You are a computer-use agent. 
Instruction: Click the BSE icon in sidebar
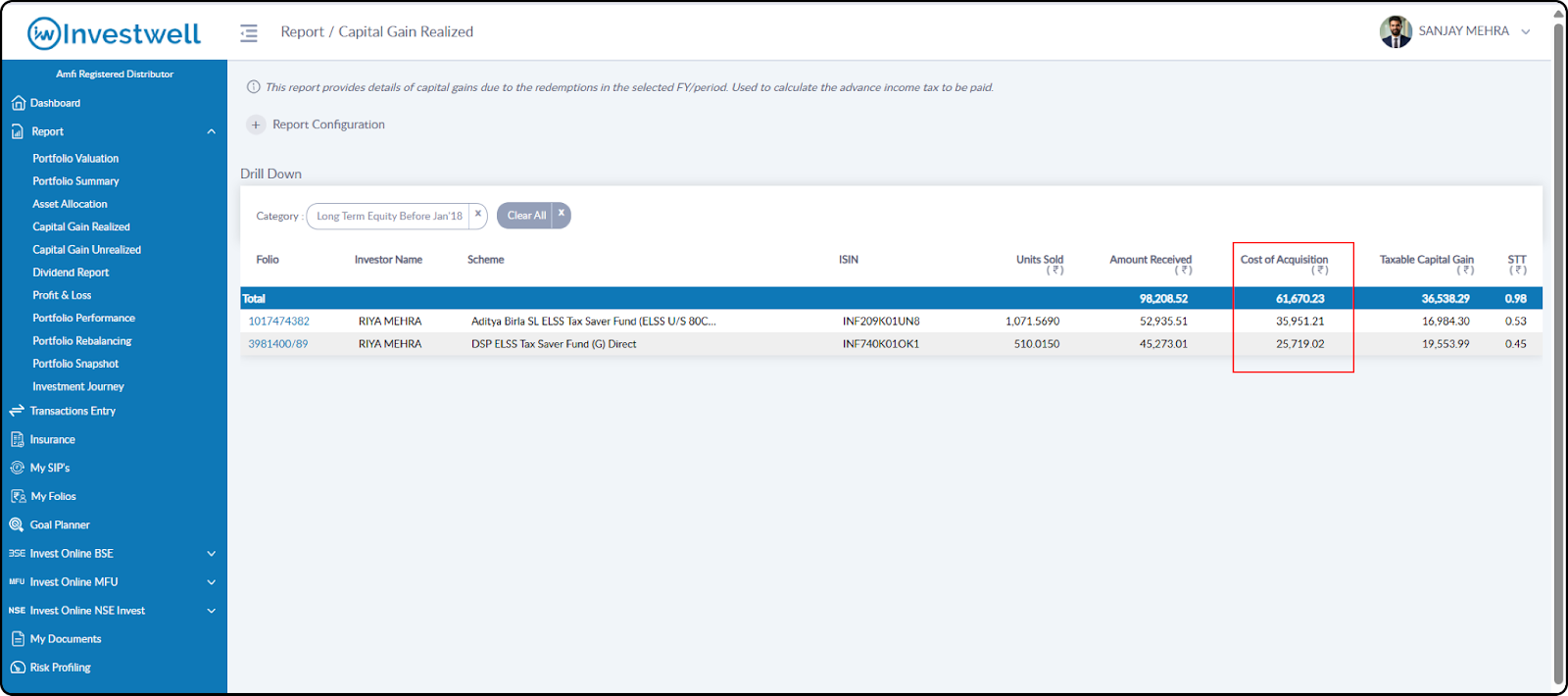pyautogui.click(x=17, y=553)
